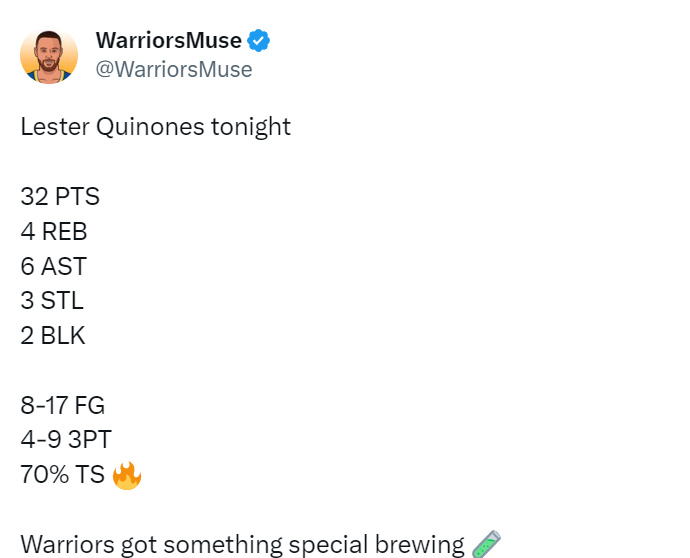Click the 3 STL stat line
Screen dimensions: 690x558
pos(52,301)
